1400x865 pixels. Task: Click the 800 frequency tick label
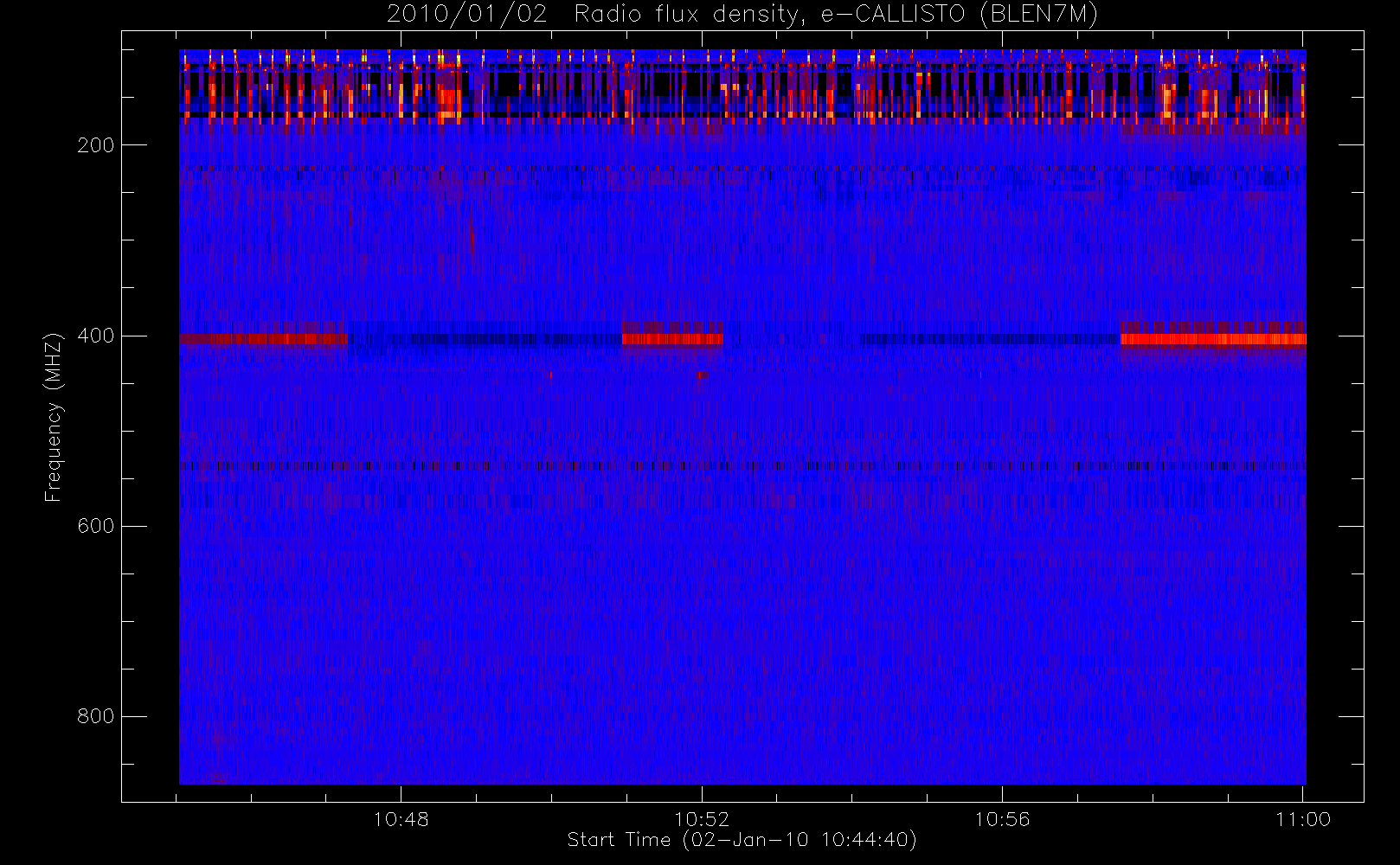[96, 716]
